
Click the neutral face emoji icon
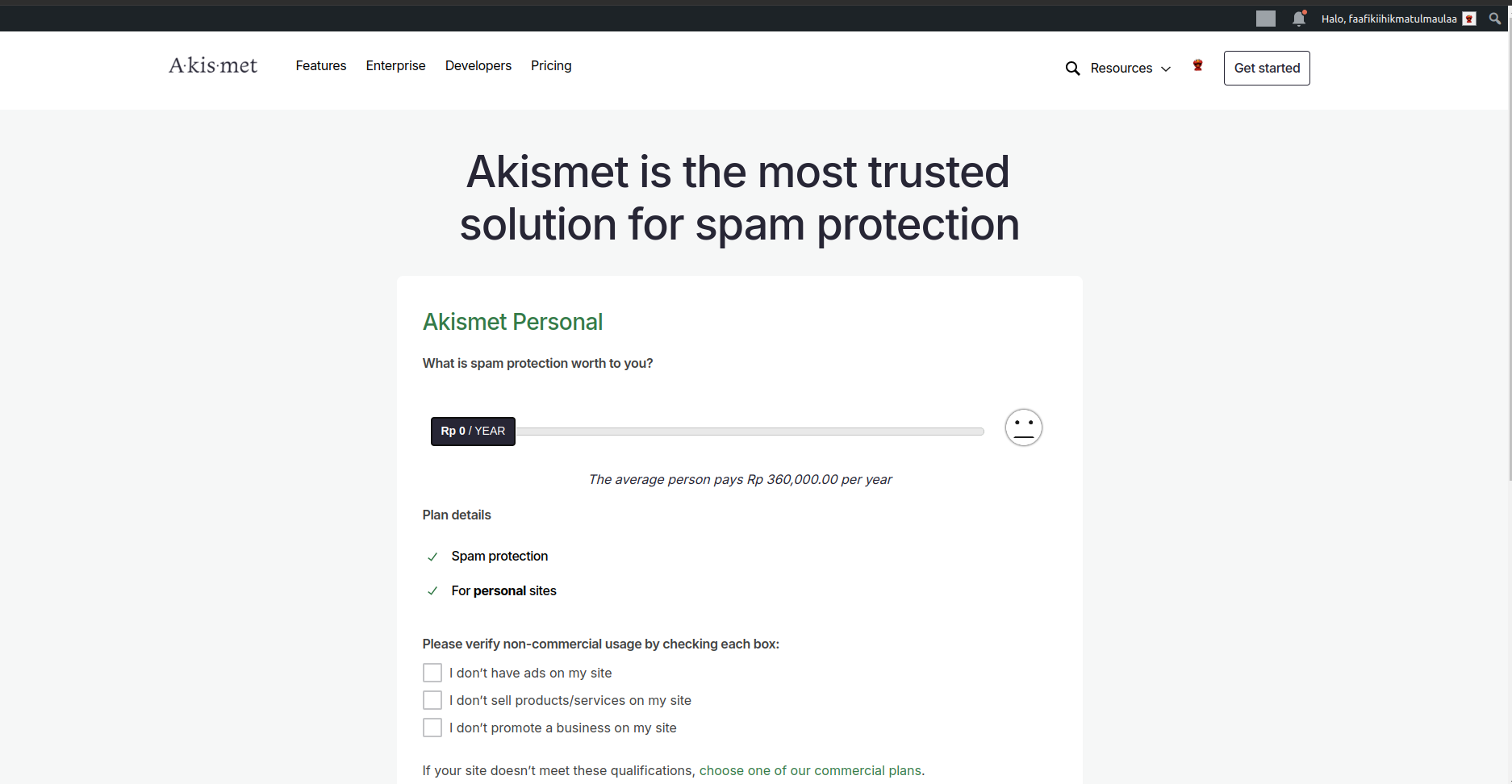click(1024, 427)
